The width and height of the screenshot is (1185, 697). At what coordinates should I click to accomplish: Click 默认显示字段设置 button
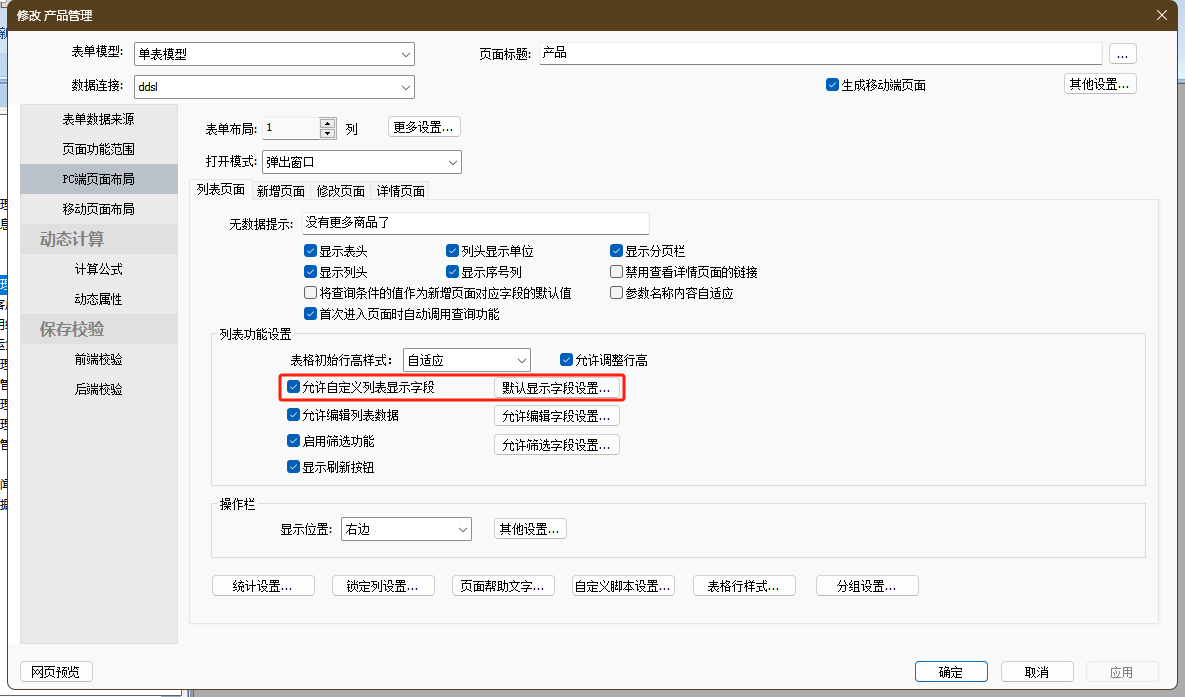pyautogui.click(x=556, y=388)
